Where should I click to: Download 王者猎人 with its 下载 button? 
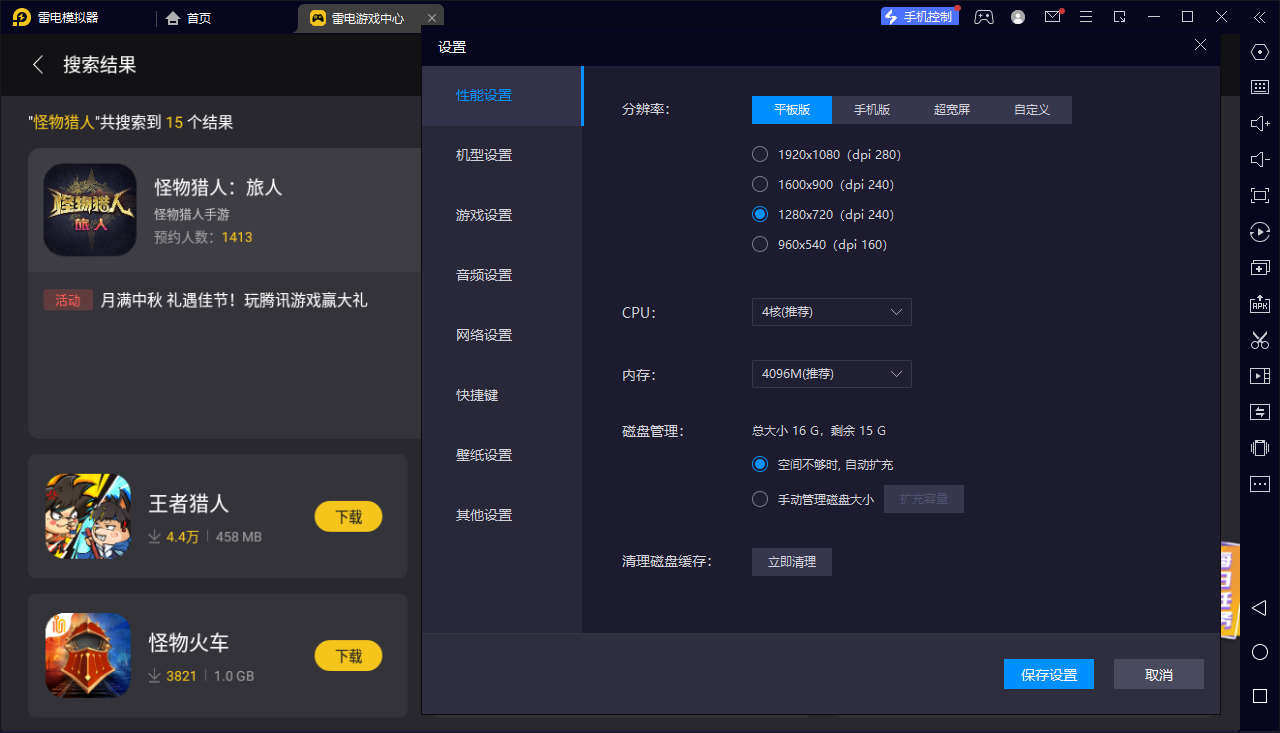tap(348, 517)
